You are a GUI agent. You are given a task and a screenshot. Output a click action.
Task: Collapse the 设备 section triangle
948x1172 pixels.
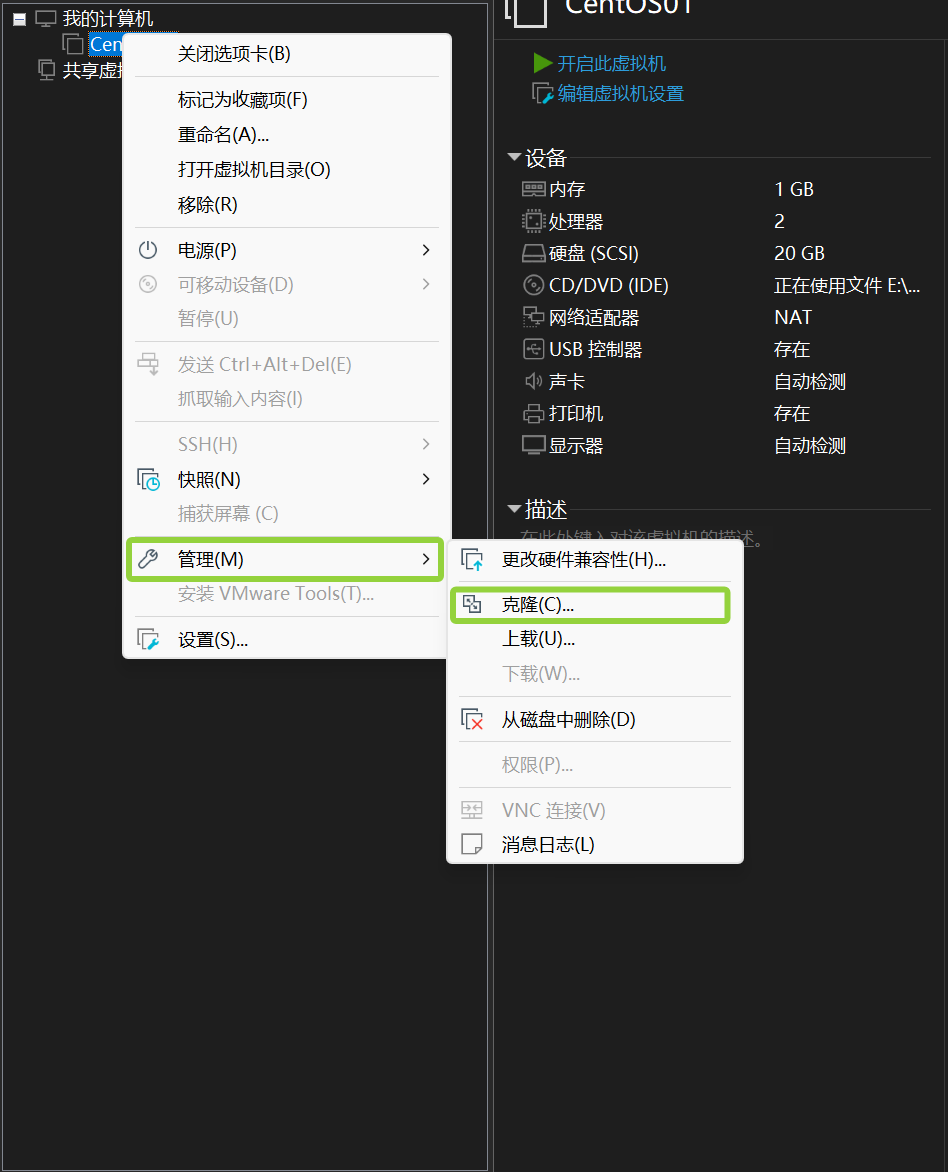(514, 157)
